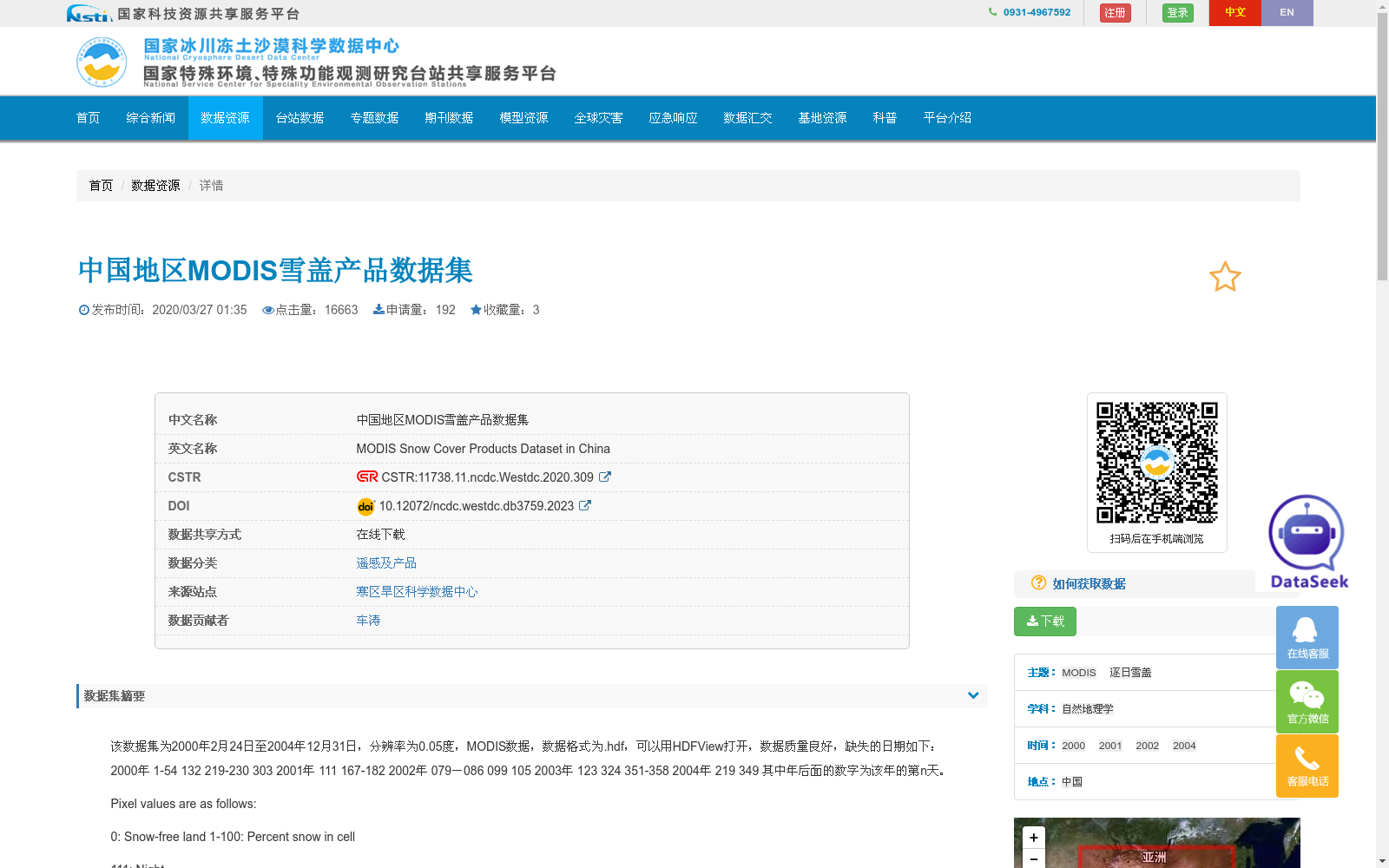Viewport: 1389px width, 868px height.
Task: Click the CSTR external link icon
Action: 605,477
